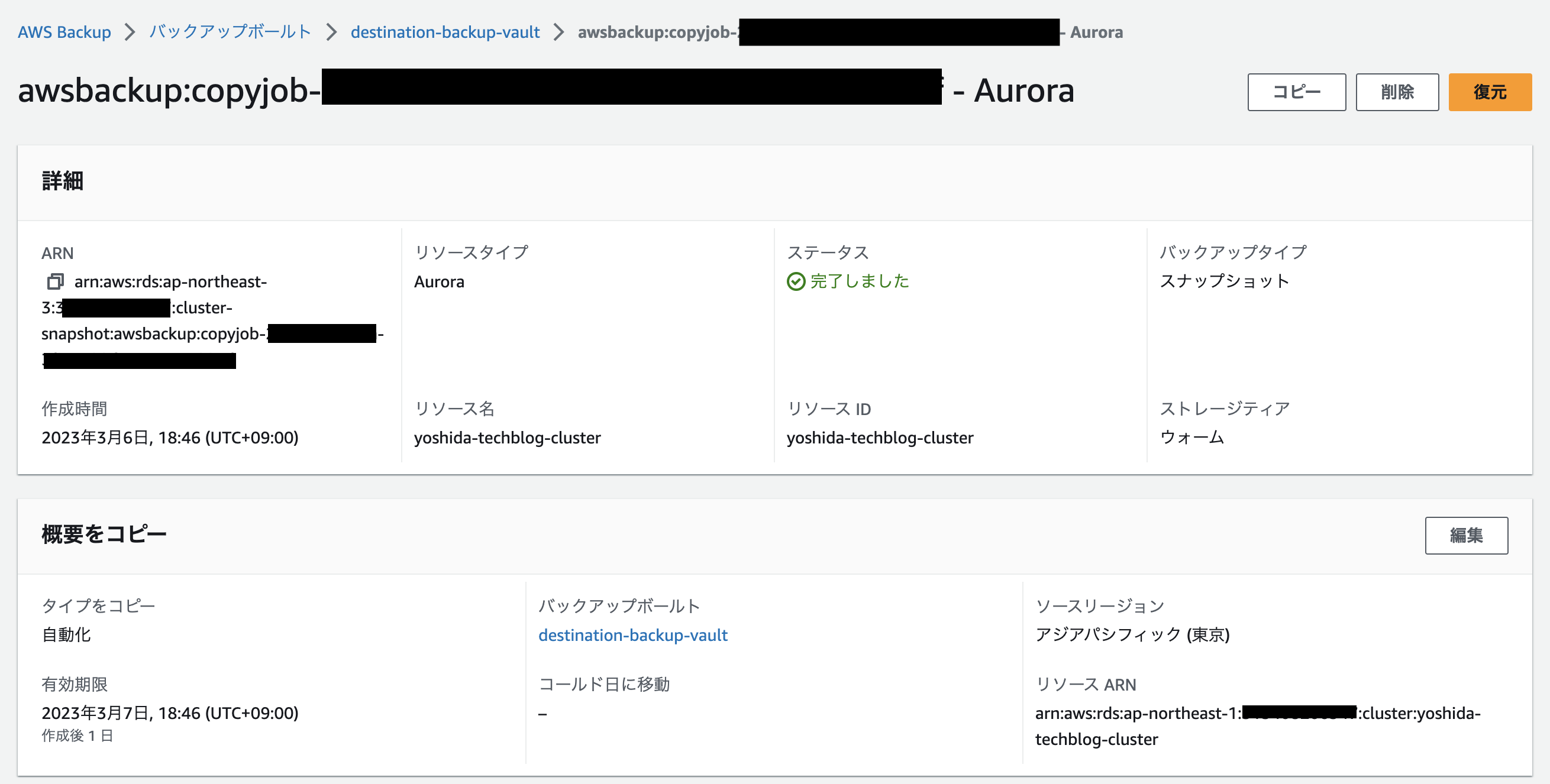The height and width of the screenshot is (784, 1550).
Task: Click the 編集 button in 概要をコピー section
Action: pos(1467,535)
